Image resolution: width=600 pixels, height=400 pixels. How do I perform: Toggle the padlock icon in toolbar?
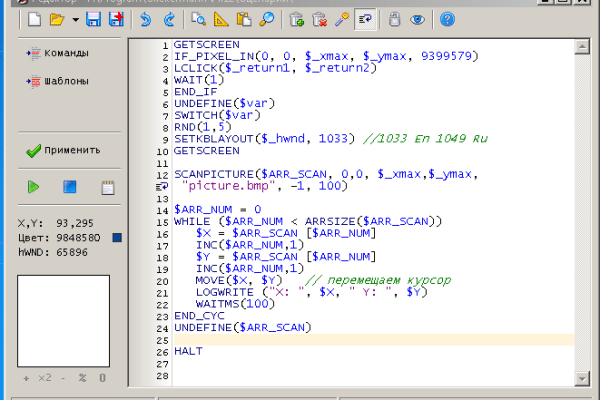click(x=395, y=19)
